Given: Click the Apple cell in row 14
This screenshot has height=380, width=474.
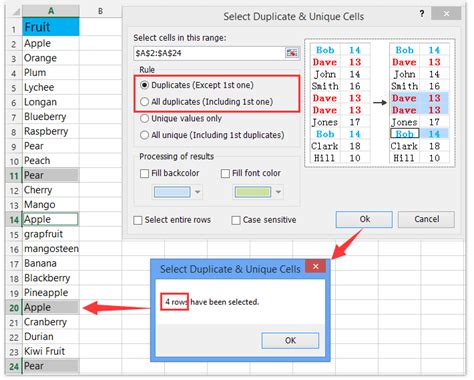Looking at the screenshot, I should click(x=51, y=219).
